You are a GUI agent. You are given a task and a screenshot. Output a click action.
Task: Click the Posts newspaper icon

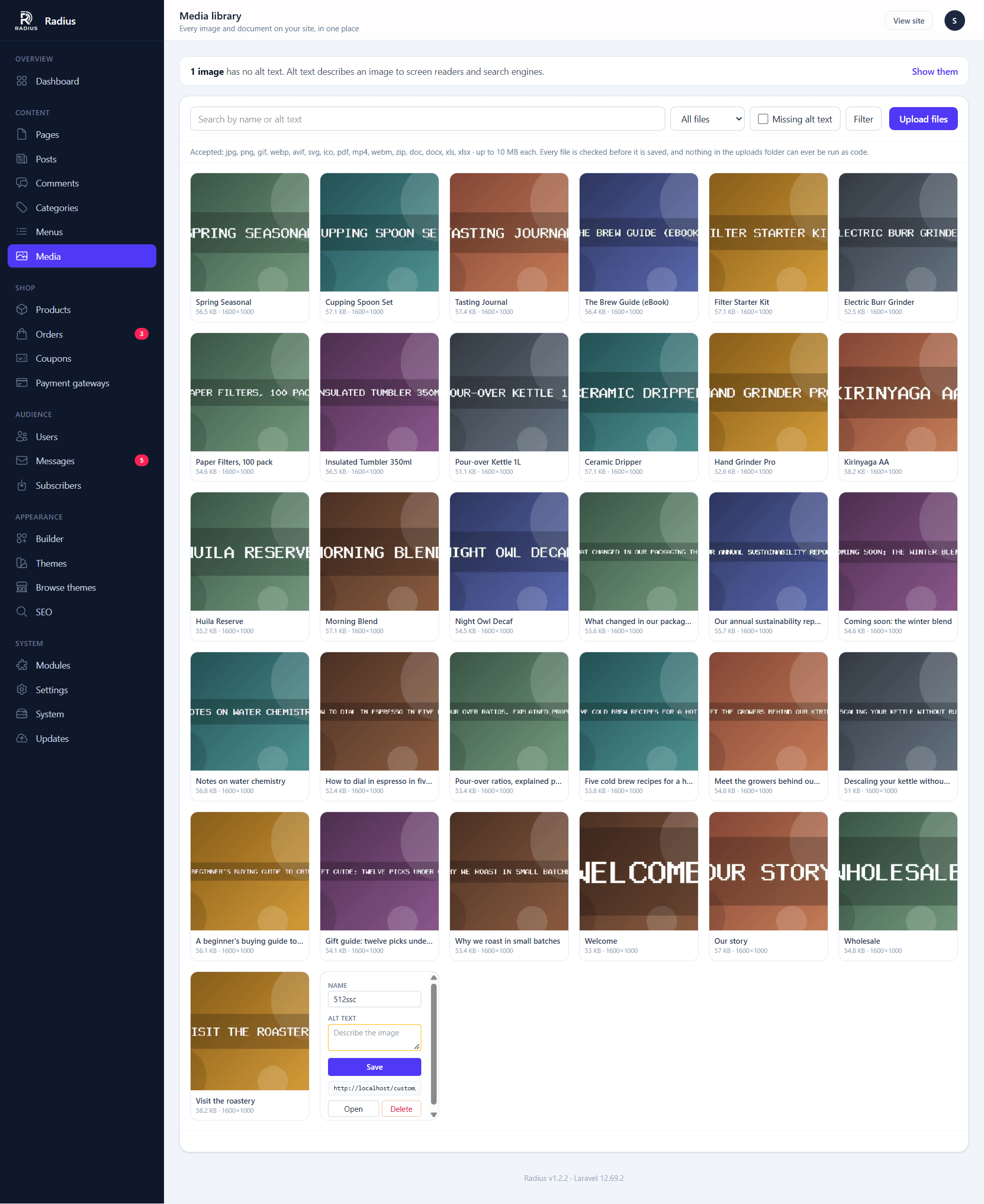[x=22, y=159]
